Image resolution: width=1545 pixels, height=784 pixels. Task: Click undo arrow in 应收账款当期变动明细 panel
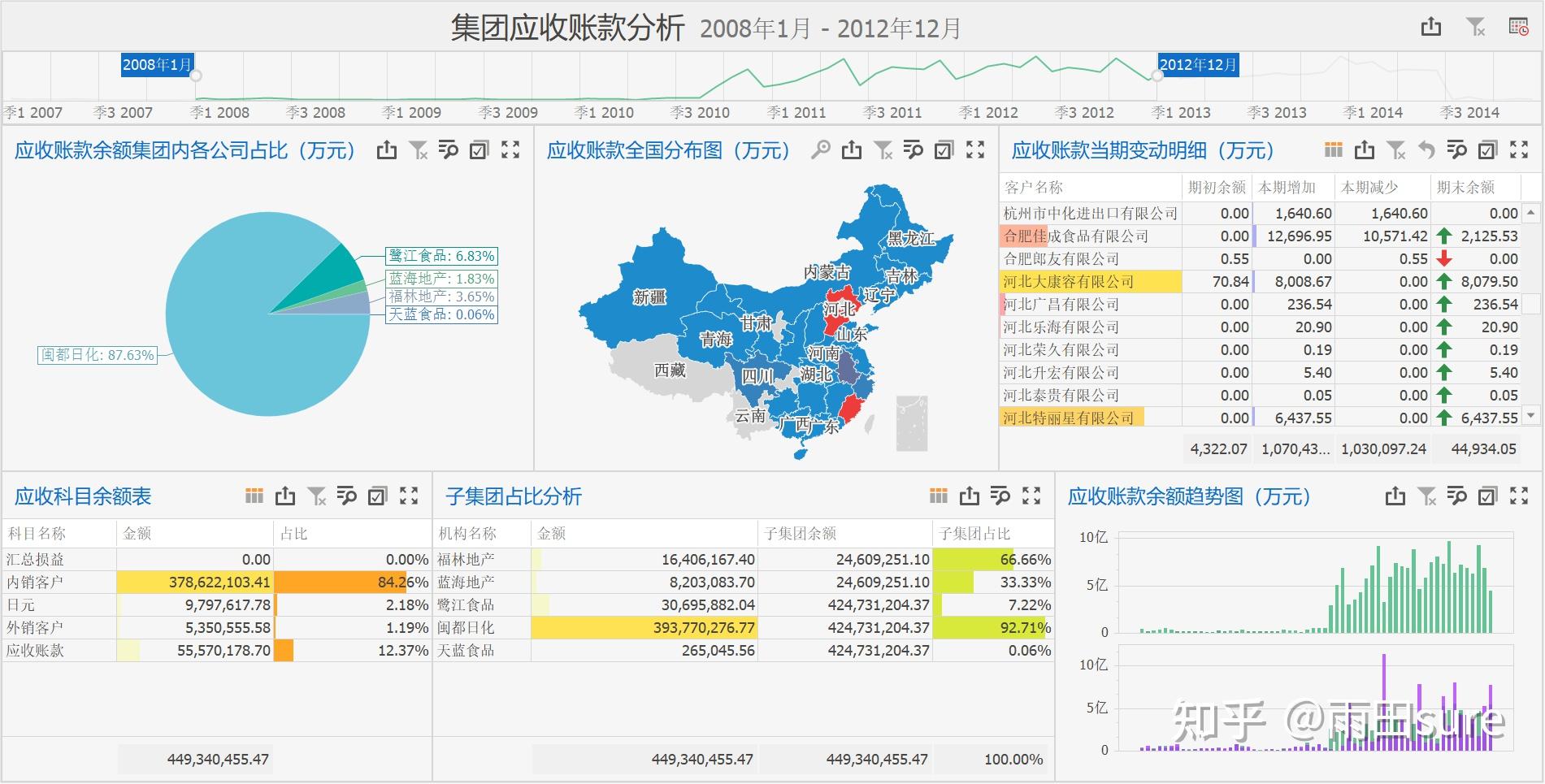(1426, 149)
